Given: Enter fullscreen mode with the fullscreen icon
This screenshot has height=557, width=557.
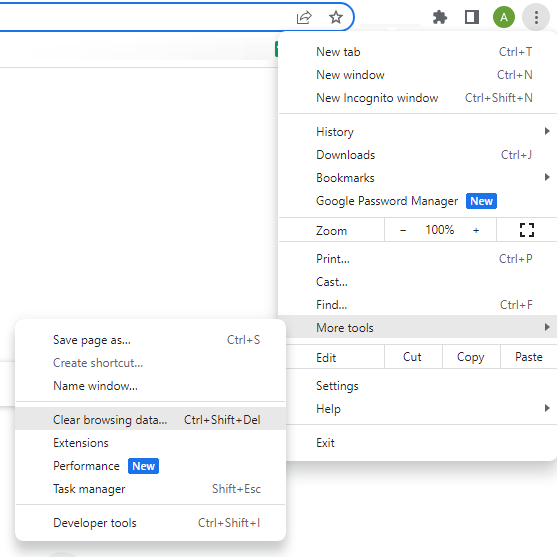Looking at the screenshot, I should pyautogui.click(x=526, y=230).
